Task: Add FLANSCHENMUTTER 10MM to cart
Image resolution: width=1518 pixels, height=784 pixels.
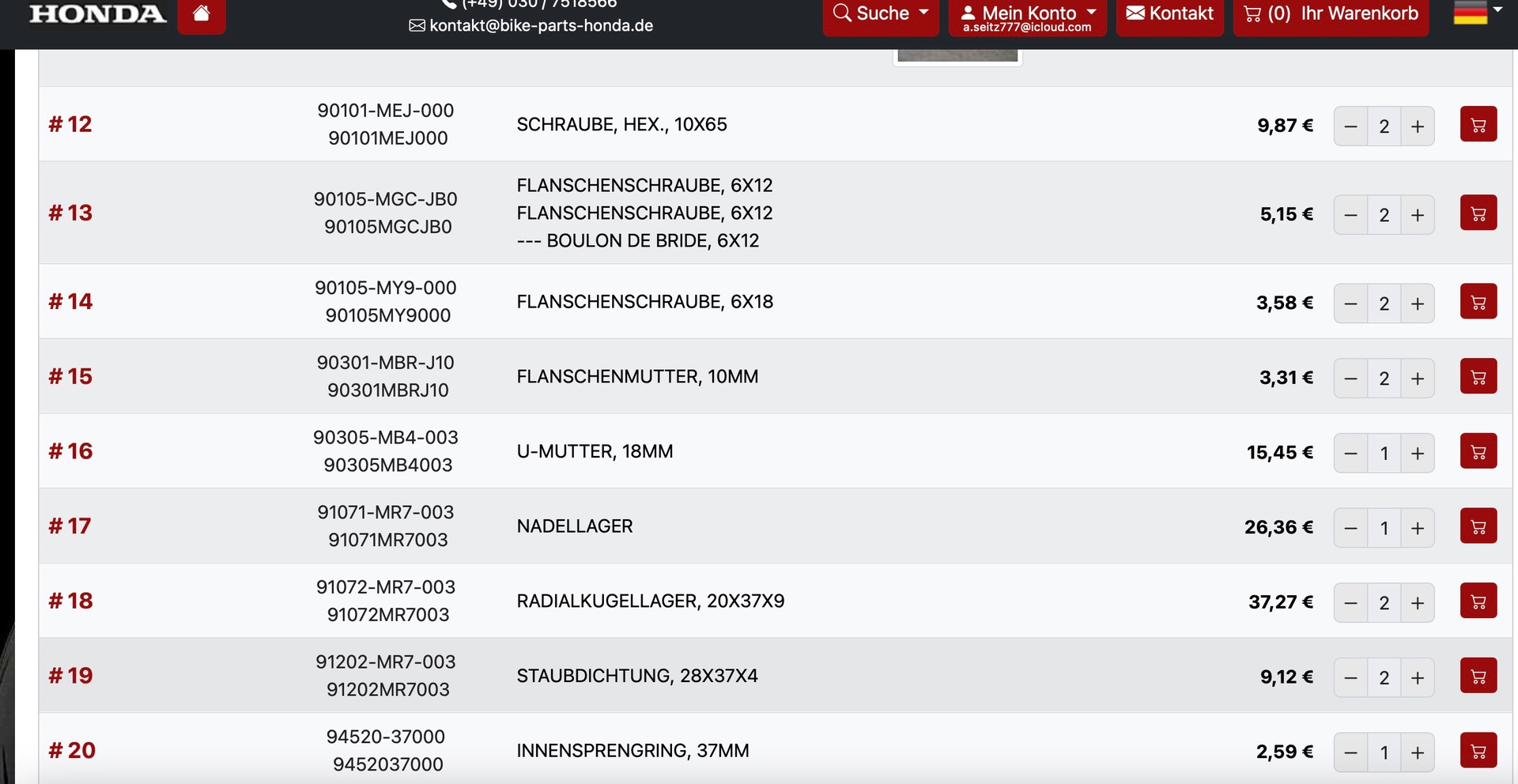Action: pos(1478,377)
